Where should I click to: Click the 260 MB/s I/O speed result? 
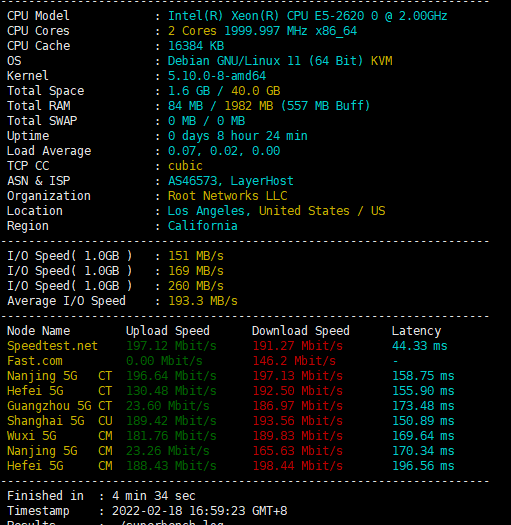(196, 286)
